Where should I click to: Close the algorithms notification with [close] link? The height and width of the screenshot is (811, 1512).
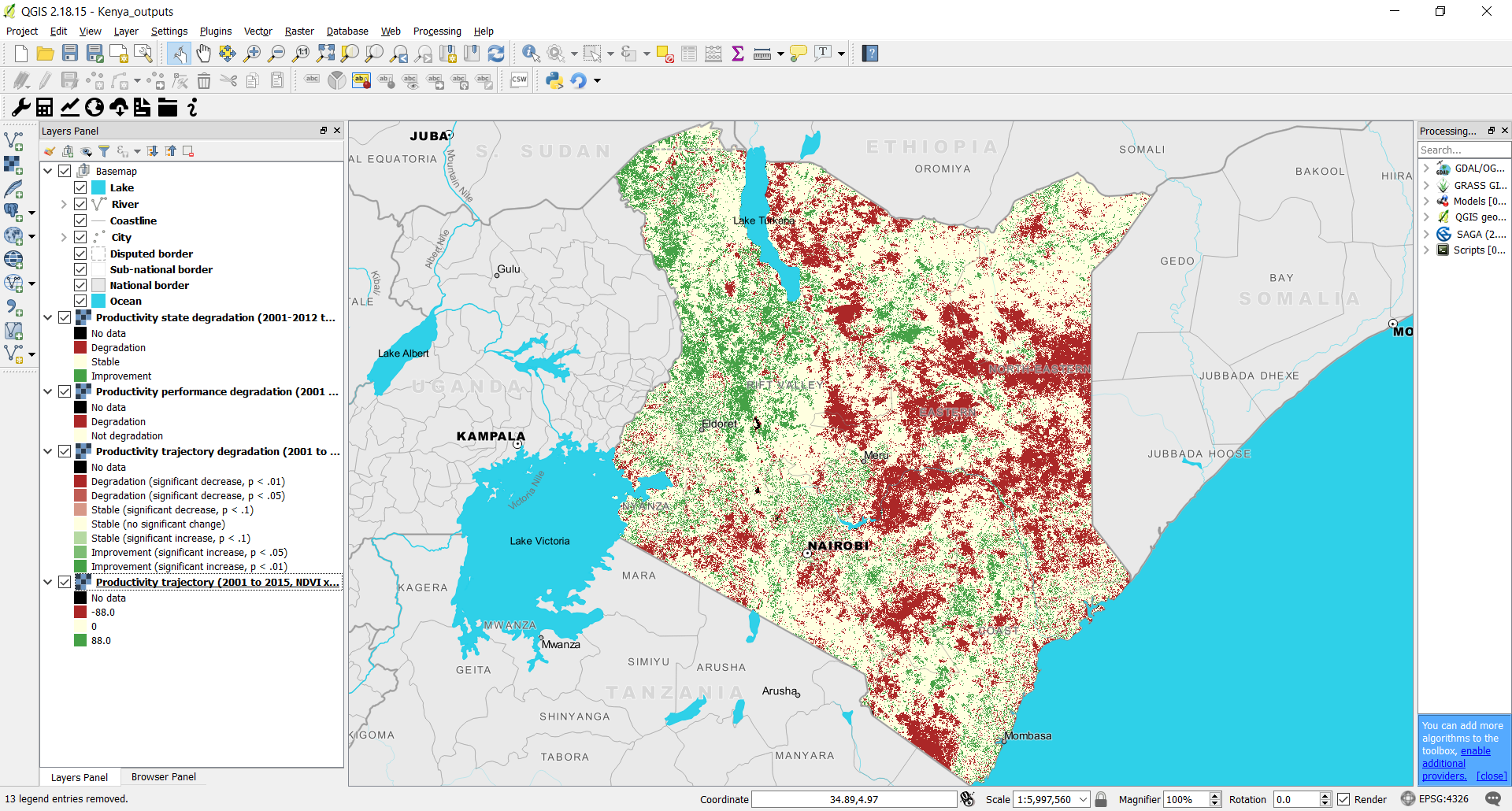click(1492, 776)
